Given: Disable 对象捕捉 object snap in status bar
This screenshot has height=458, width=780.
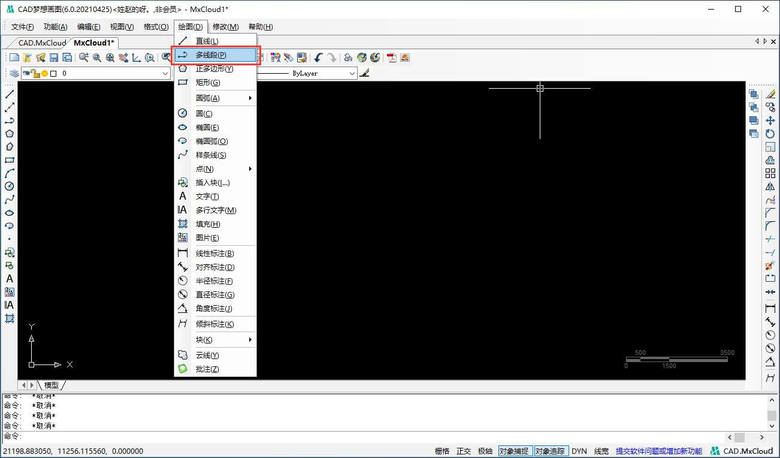Looking at the screenshot, I should coord(514,451).
